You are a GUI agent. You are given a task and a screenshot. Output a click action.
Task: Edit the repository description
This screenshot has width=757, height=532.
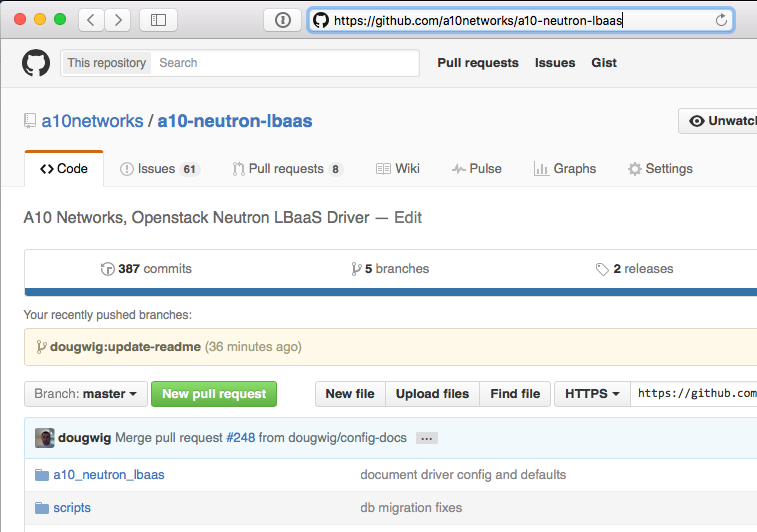[x=408, y=218]
